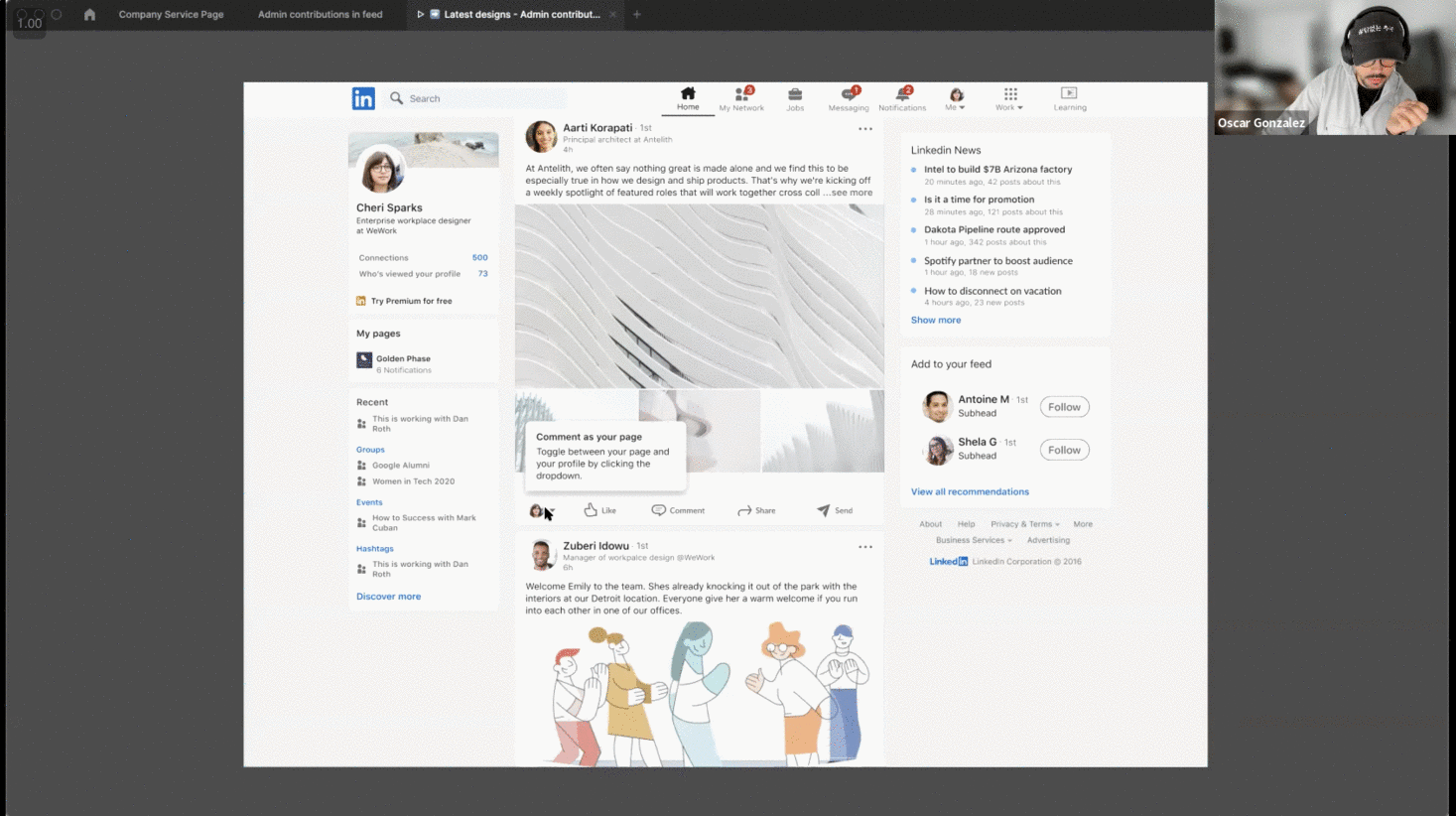Click the Zuberi Idowu name

pos(596,546)
